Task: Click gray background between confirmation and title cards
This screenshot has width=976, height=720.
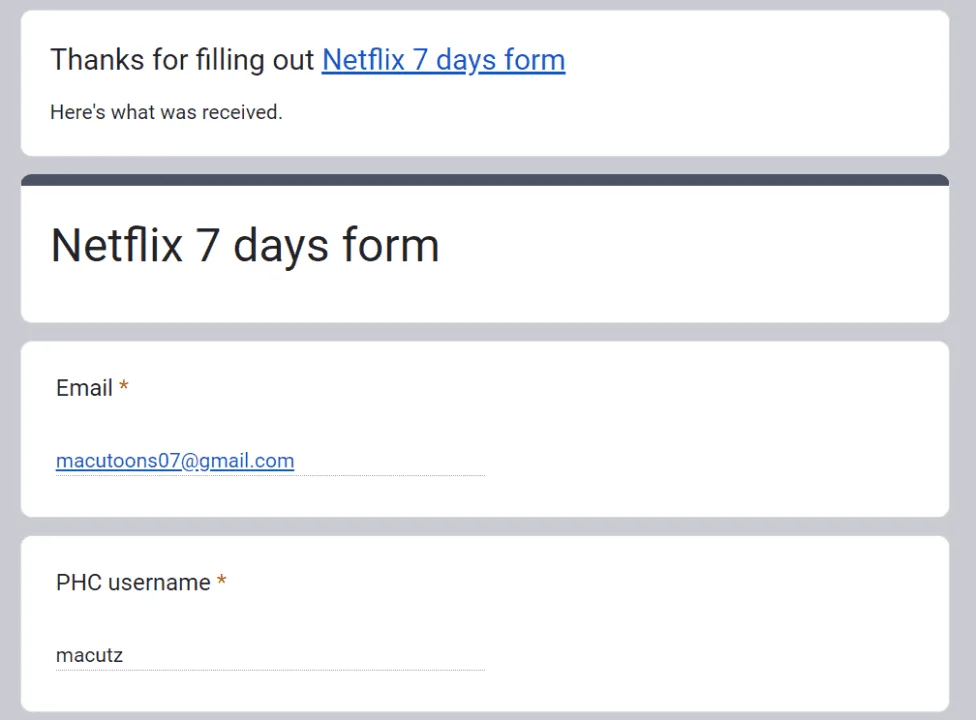Action: pyautogui.click(x=485, y=165)
